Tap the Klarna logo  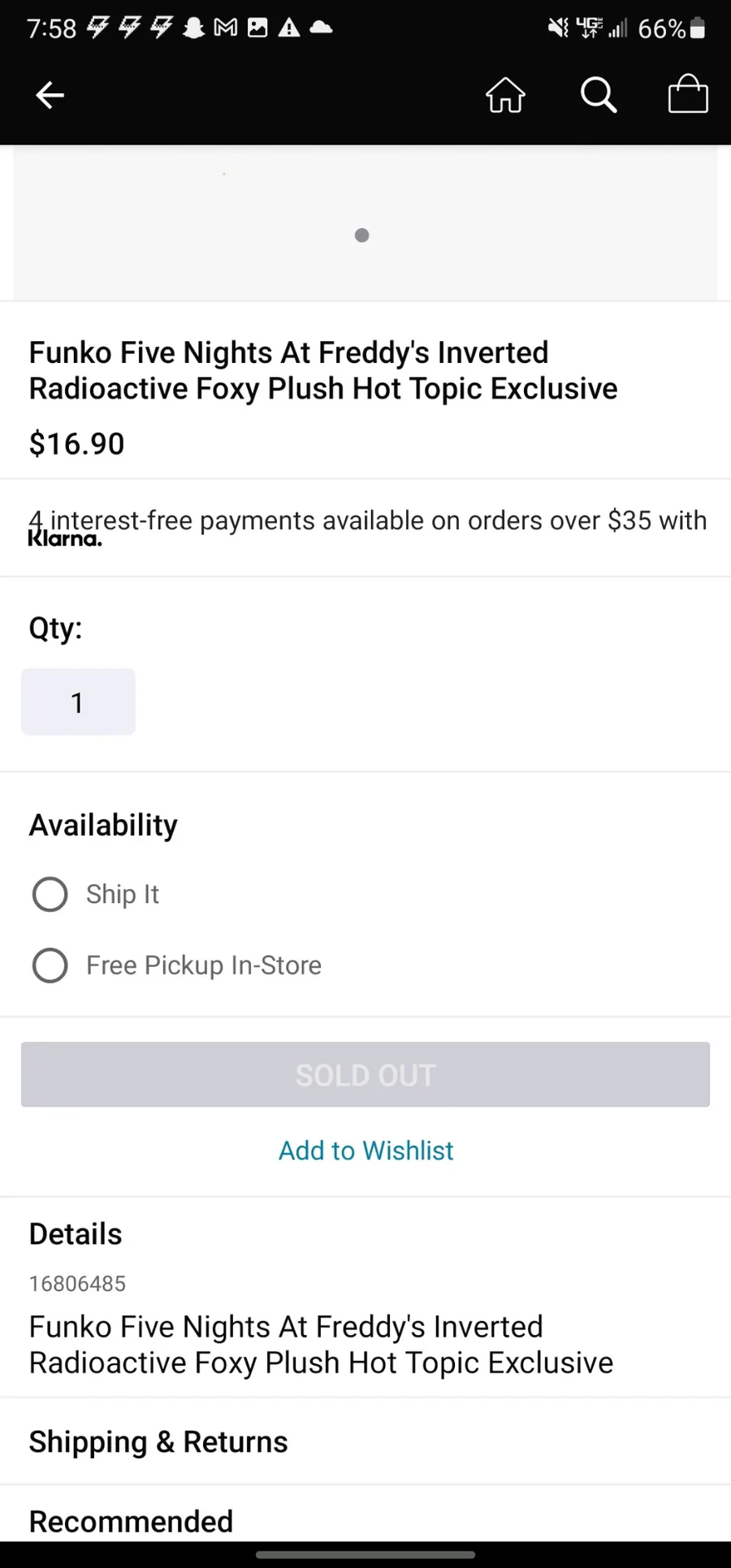click(65, 539)
